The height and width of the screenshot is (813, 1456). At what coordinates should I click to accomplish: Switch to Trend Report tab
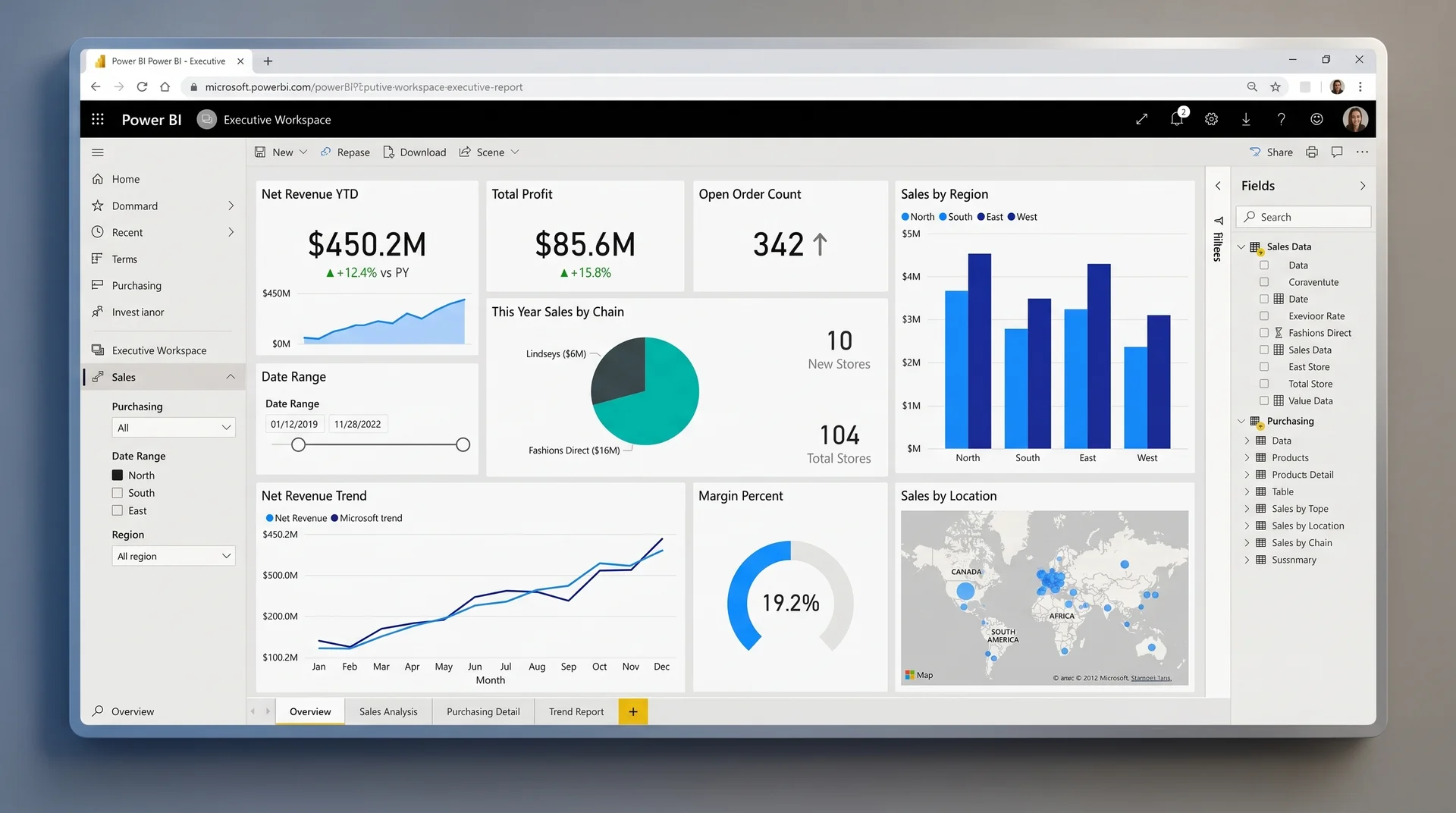[576, 711]
